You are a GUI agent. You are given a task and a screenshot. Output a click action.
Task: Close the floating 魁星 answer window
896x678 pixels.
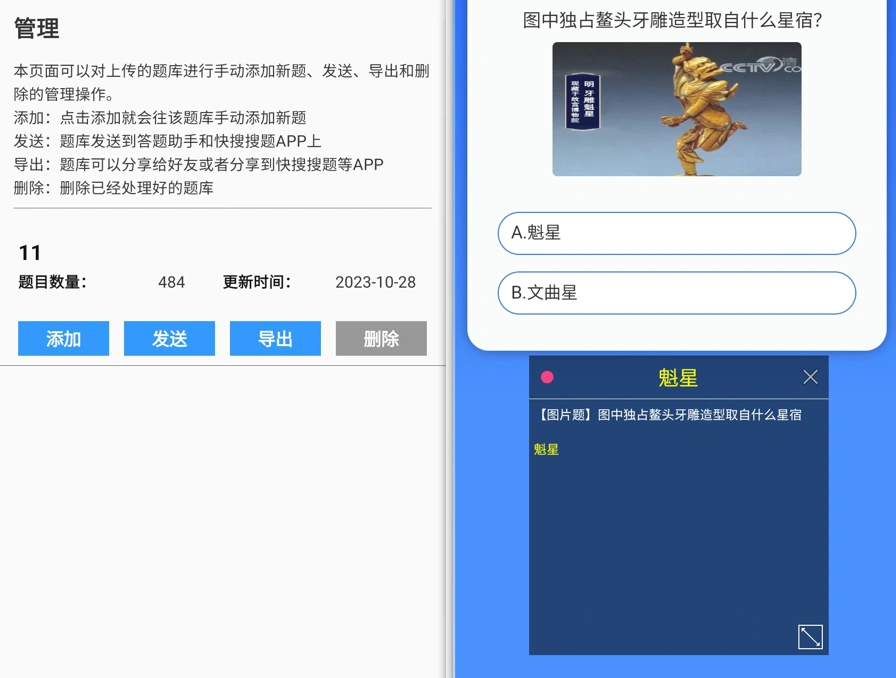(x=810, y=377)
